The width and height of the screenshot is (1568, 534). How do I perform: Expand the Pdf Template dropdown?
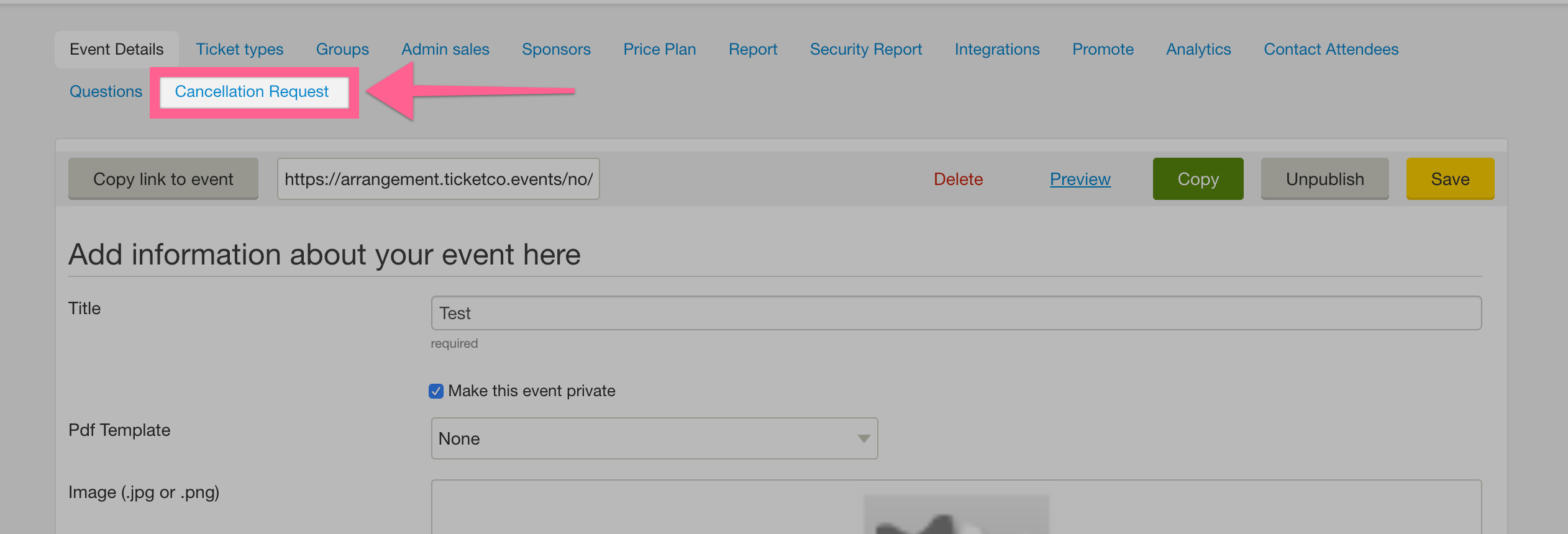pyautogui.click(x=654, y=438)
